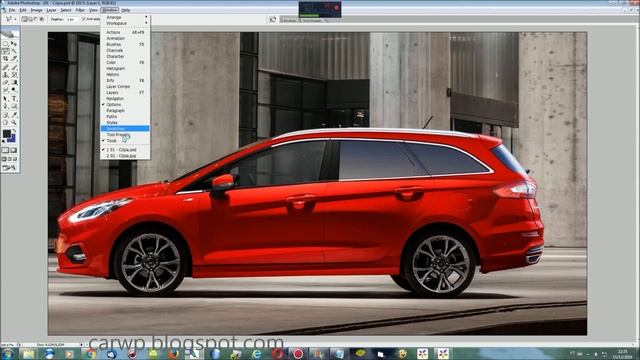The image size is (640, 360).
Task: Expand the Workspace submenu
Action: [x=125, y=23]
